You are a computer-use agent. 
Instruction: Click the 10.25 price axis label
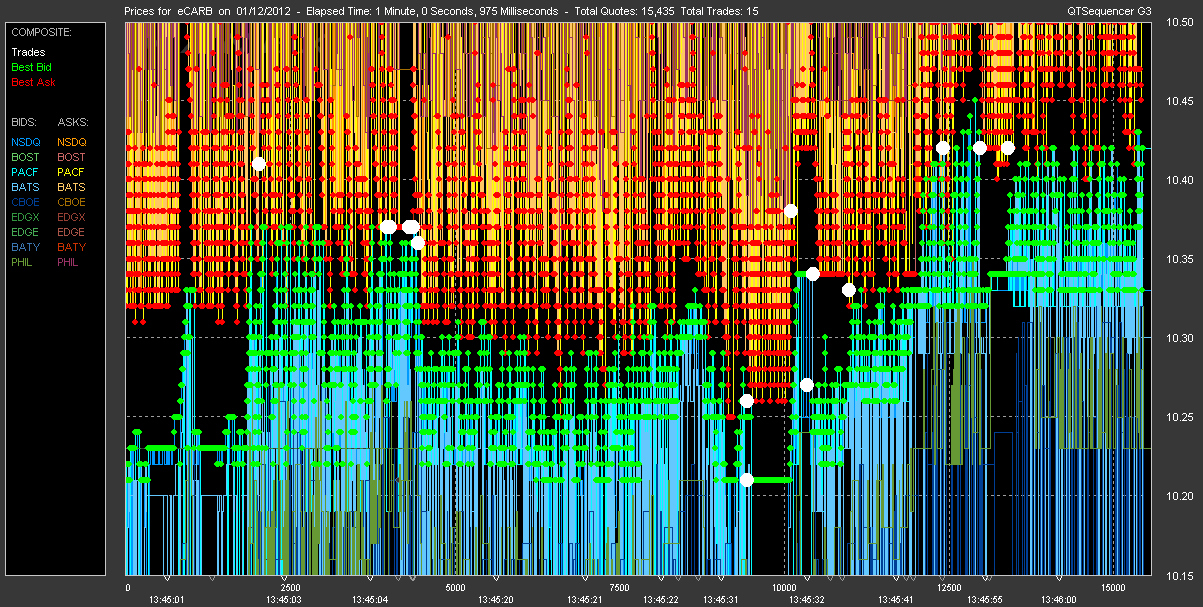coord(1179,417)
